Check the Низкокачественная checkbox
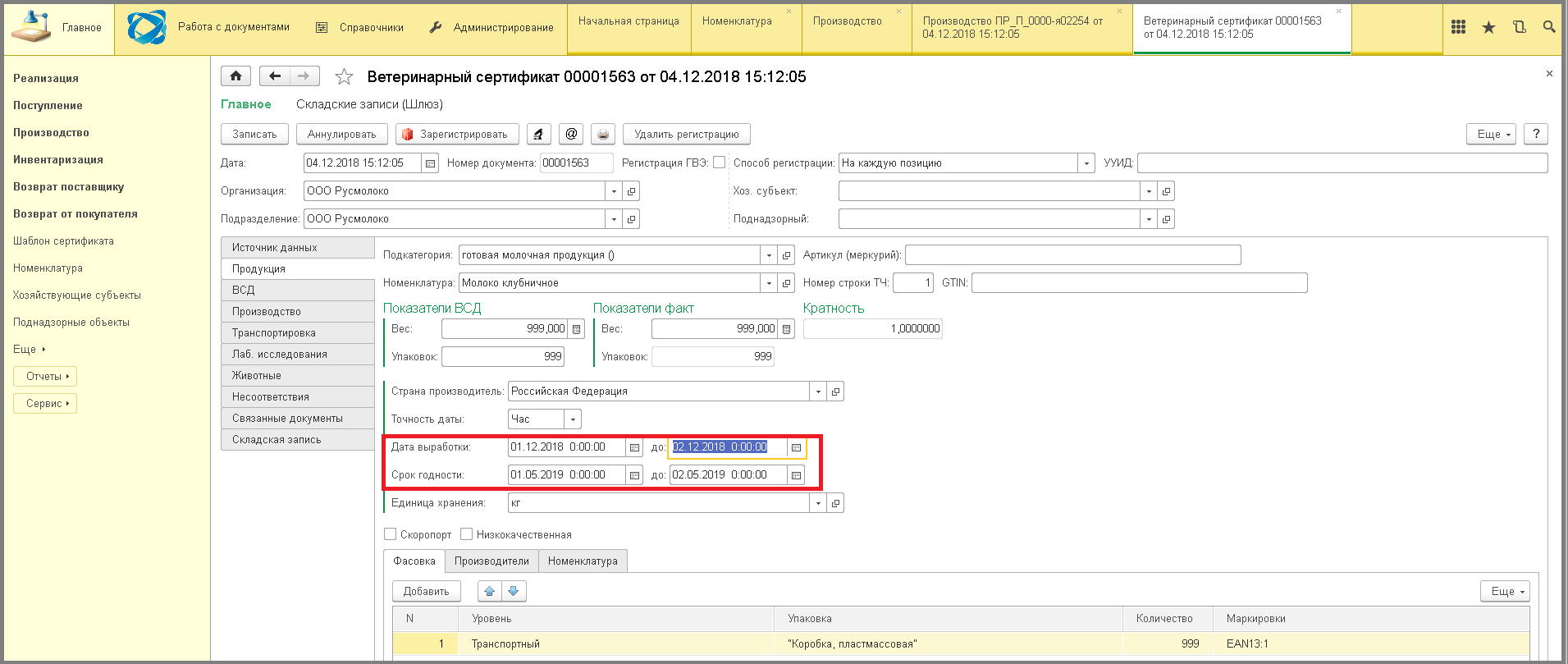Viewport: 1568px width, 664px height. pyautogui.click(x=467, y=534)
